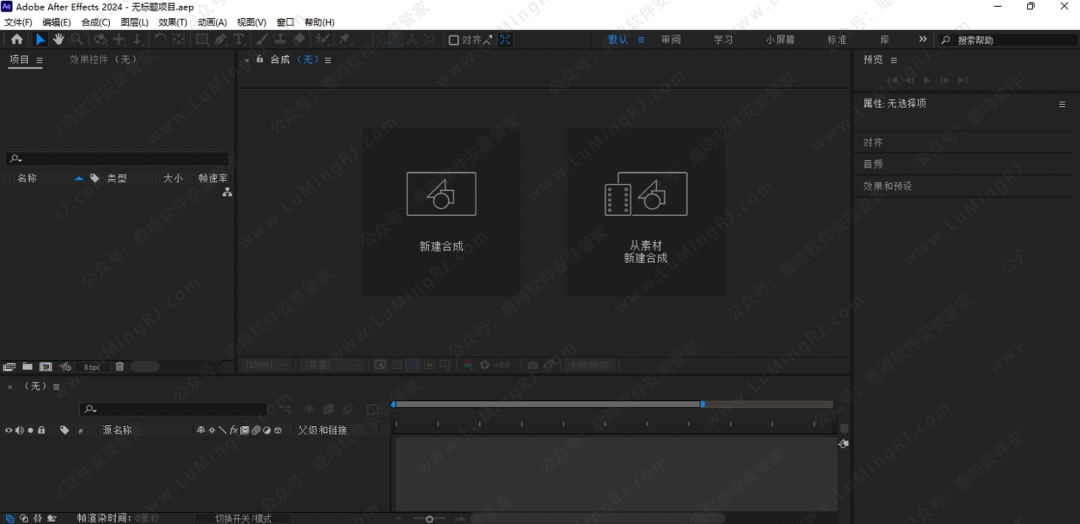
Task: Select the Horizontal Type tool
Action: pyautogui.click(x=238, y=39)
